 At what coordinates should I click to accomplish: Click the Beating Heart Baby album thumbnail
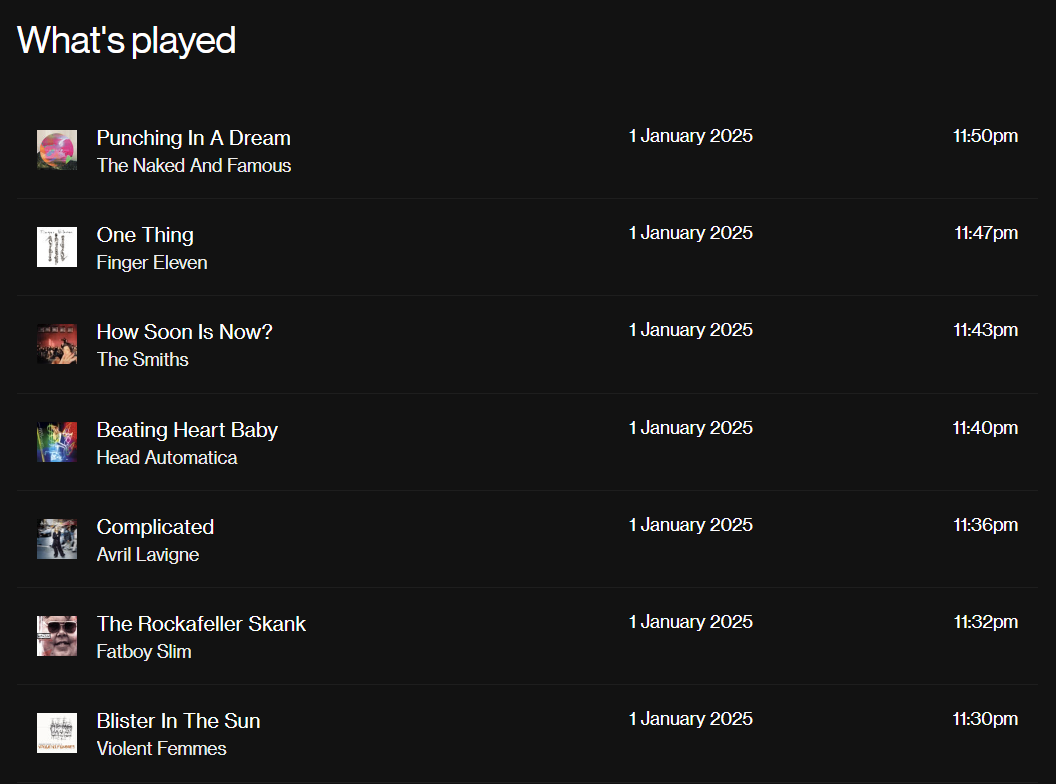click(x=57, y=442)
